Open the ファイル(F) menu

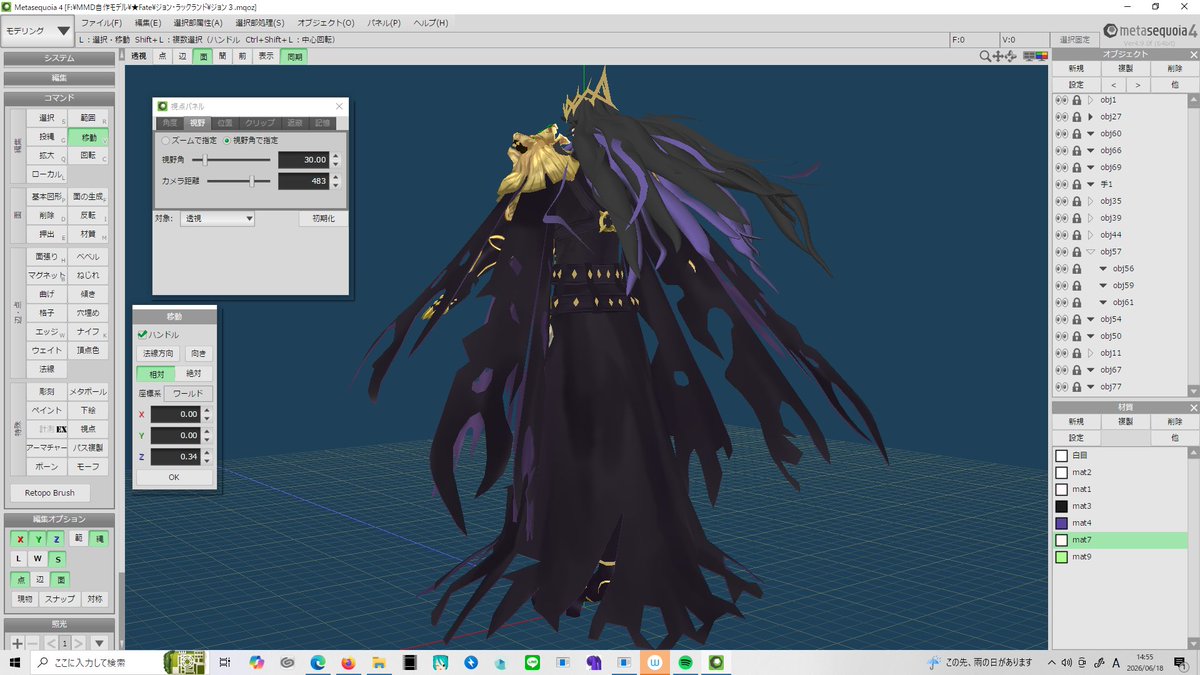click(101, 22)
